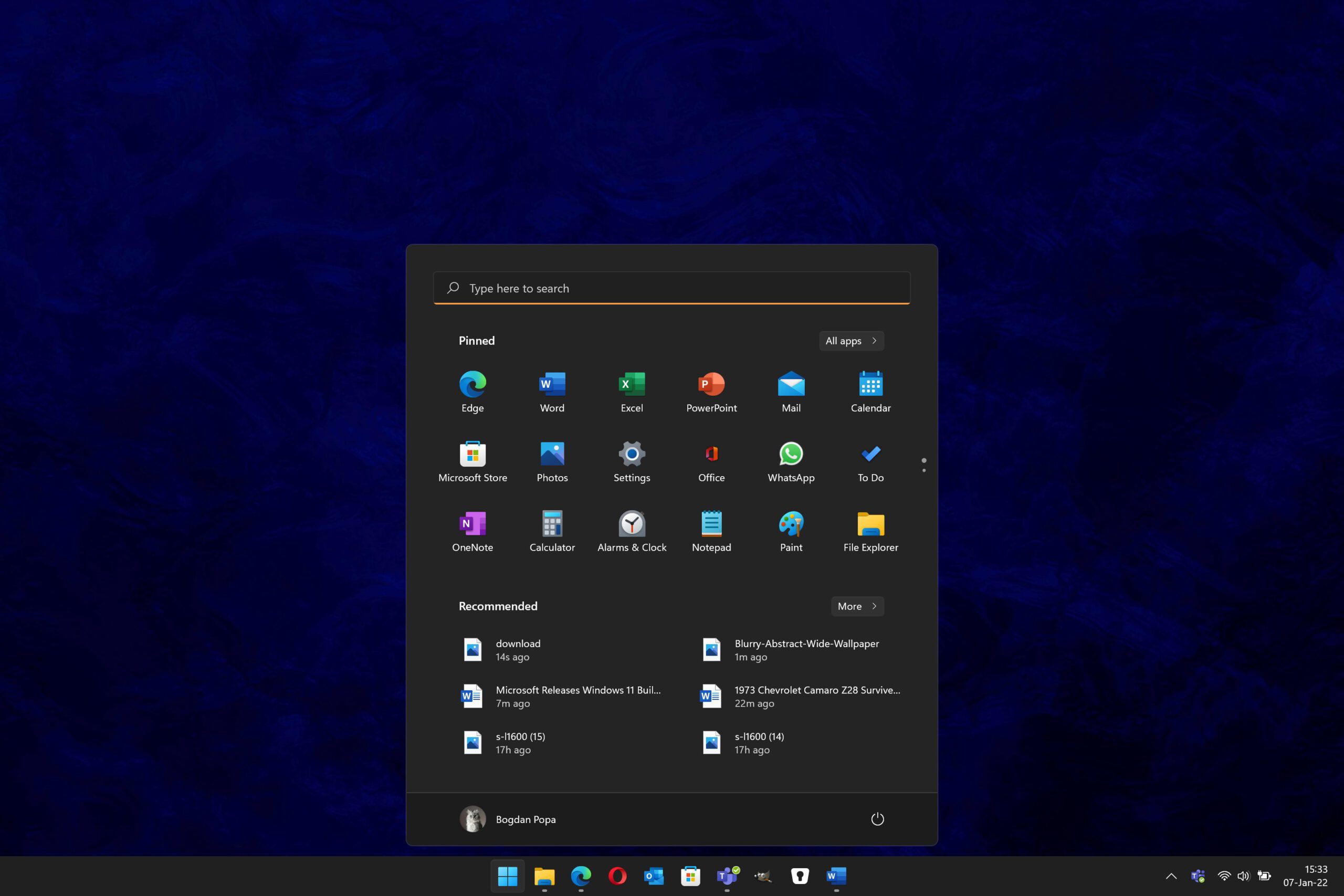Open Excel pinned app
This screenshot has height=896, width=1344.
click(x=632, y=392)
